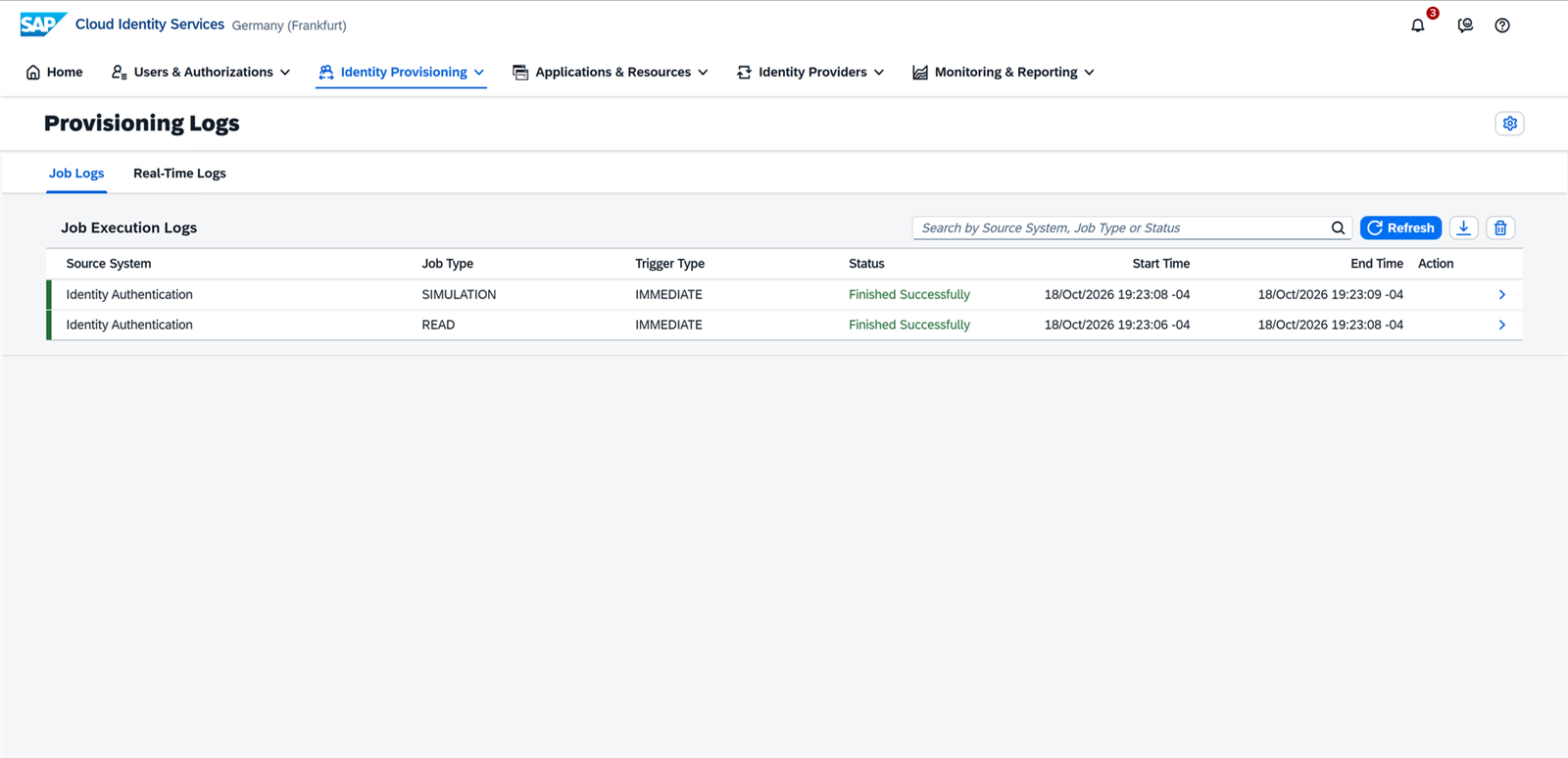This screenshot has height=758, width=1568.
Task: Open the feedback chat icon
Action: tap(1465, 25)
